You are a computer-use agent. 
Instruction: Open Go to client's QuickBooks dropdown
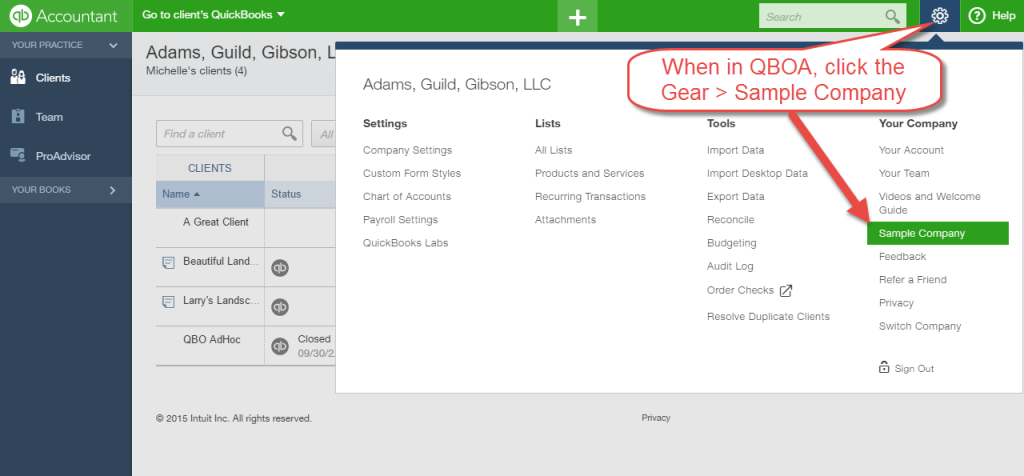pyautogui.click(x=214, y=14)
